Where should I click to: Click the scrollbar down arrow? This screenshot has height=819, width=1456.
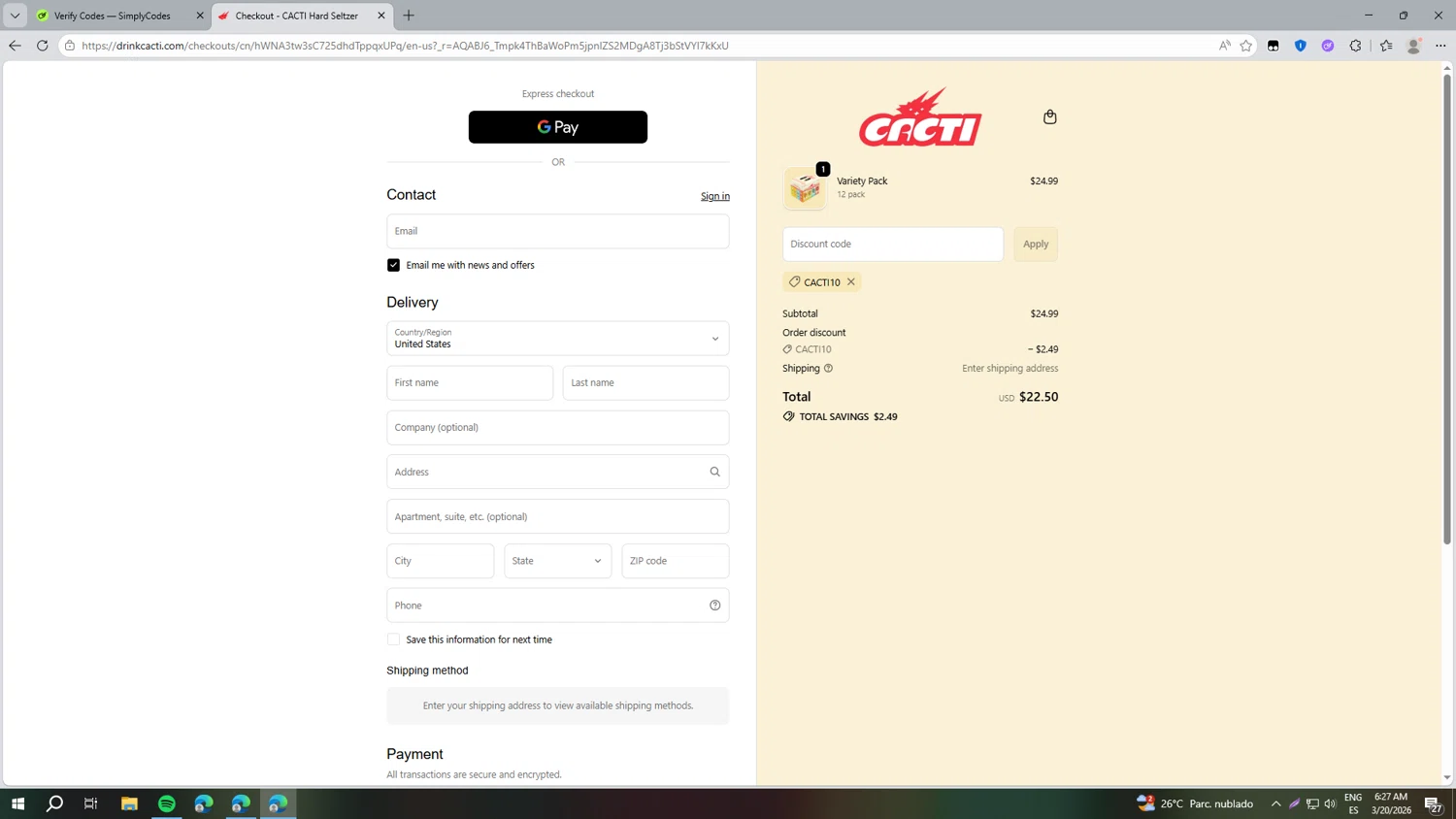click(1446, 778)
